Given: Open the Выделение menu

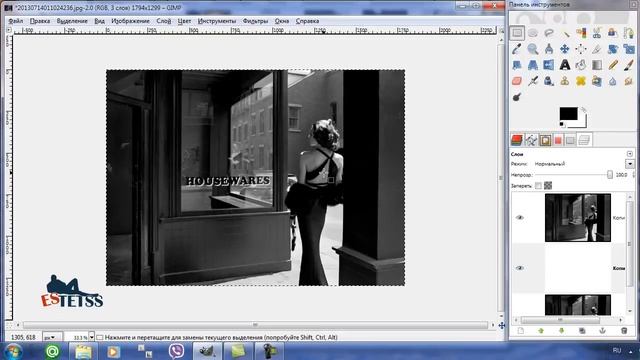Looking at the screenshot, I should [x=72, y=21].
